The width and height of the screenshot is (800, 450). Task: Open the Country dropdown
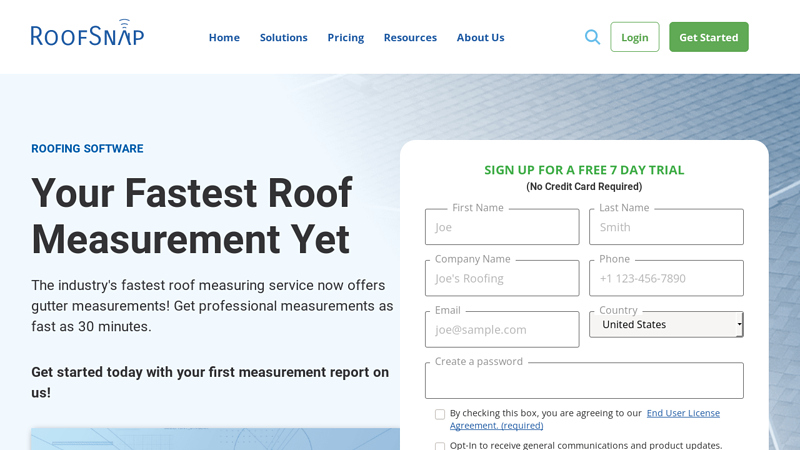666,324
